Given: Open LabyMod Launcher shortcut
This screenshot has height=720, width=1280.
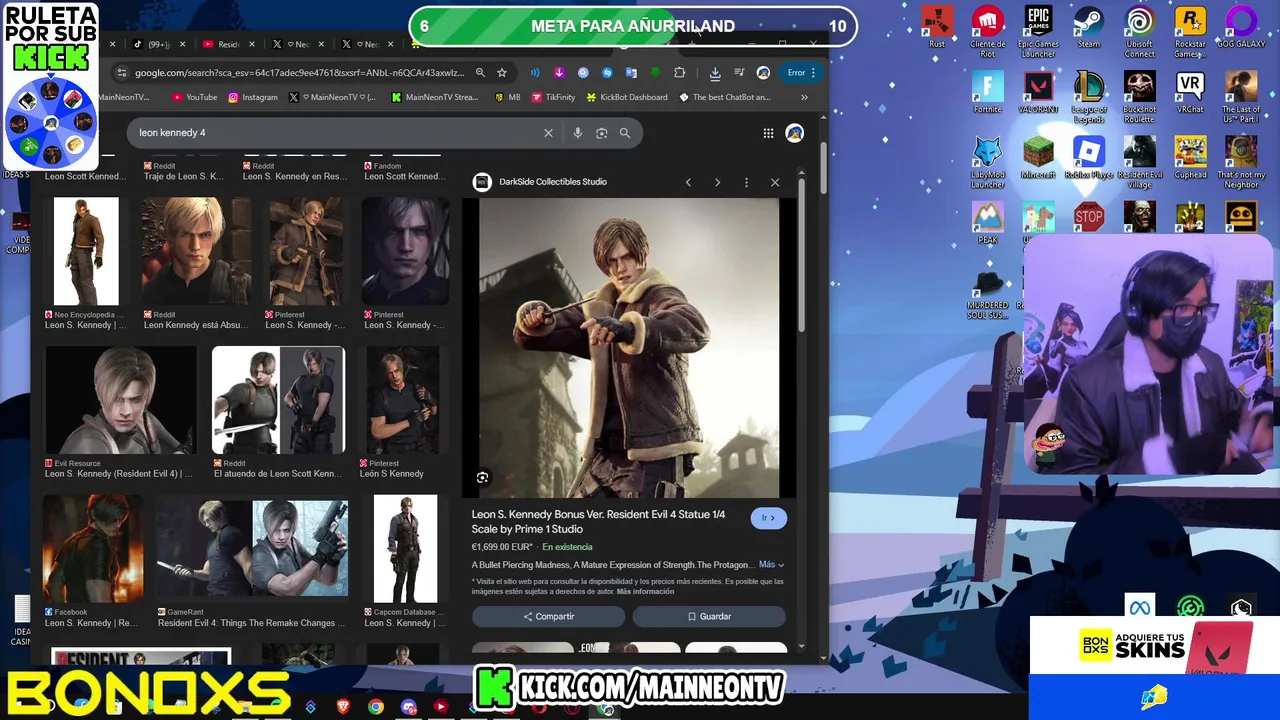Looking at the screenshot, I should (988, 163).
